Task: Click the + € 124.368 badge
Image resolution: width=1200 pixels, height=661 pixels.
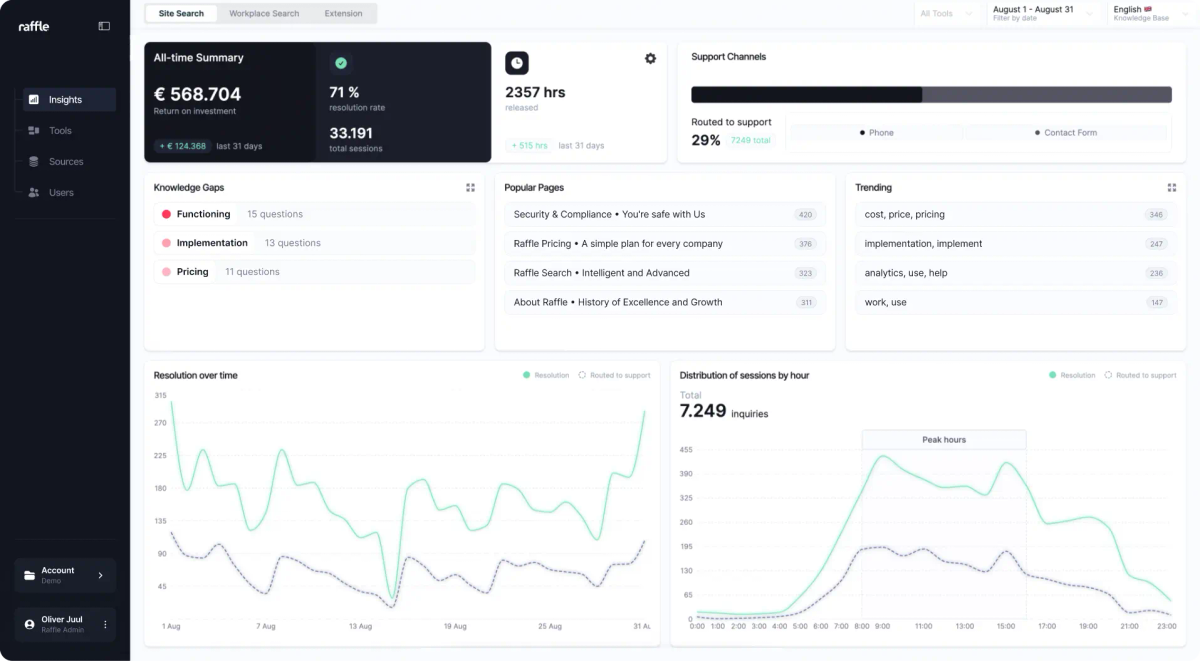Action: (x=182, y=146)
